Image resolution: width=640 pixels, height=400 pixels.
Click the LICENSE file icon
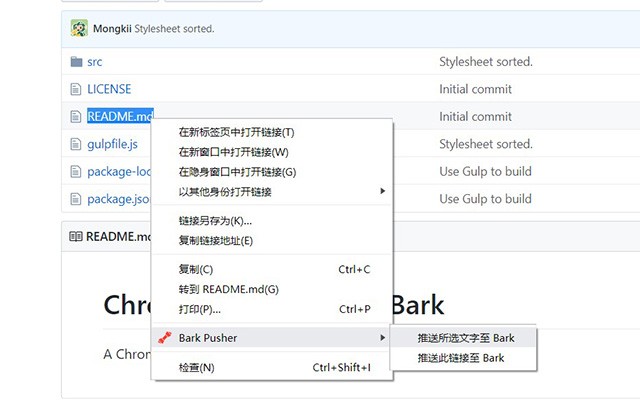(76, 89)
